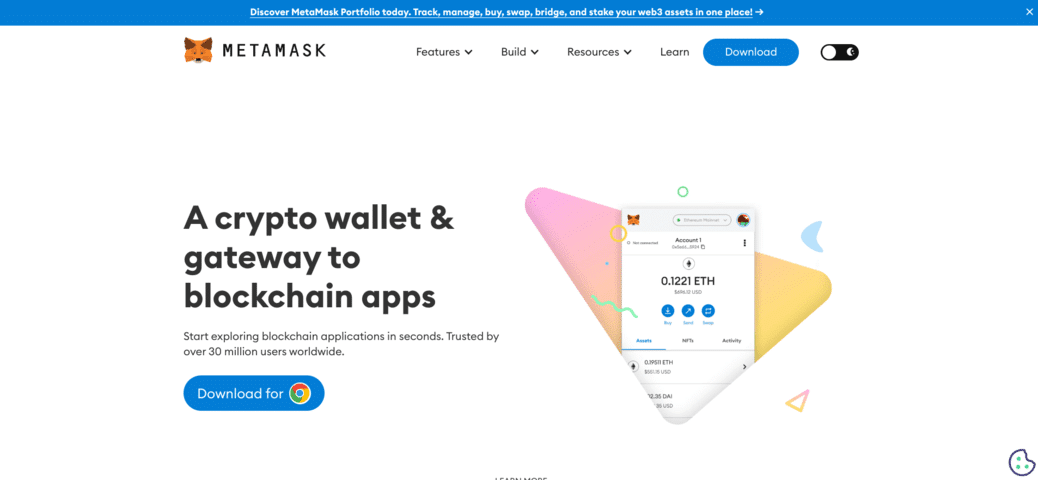
Task: Click the Chrome icon on download button
Action: 300,393
